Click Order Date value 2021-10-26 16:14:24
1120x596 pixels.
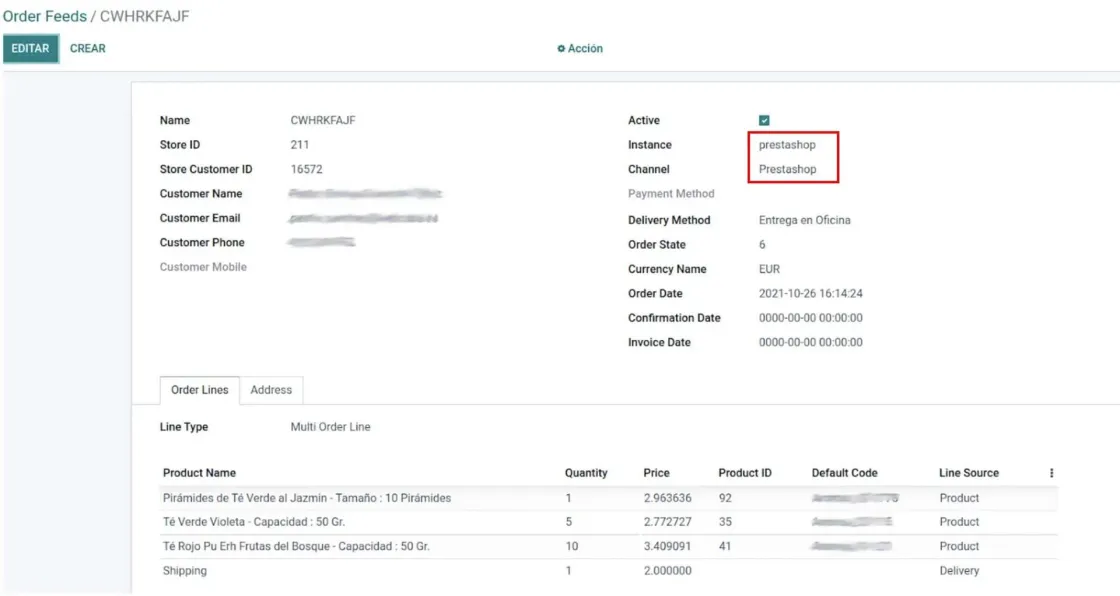coord(811,294)
